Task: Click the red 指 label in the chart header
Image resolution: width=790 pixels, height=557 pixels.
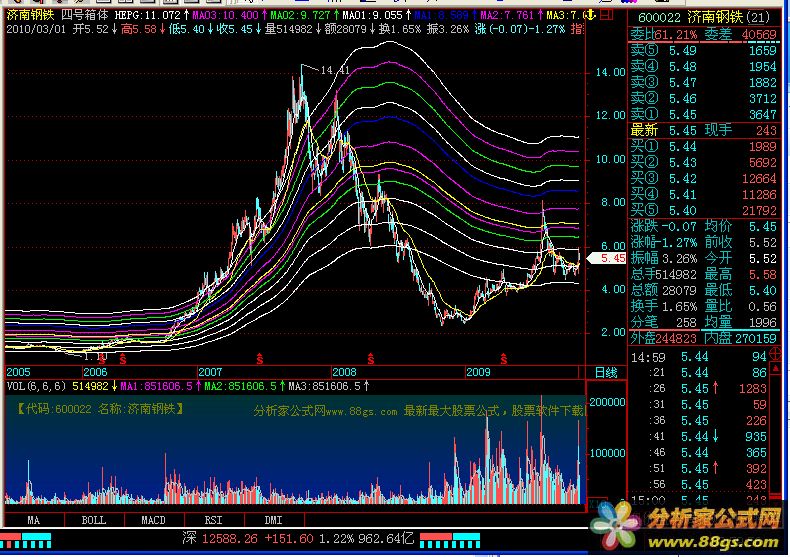Action: tap(577, 29)
